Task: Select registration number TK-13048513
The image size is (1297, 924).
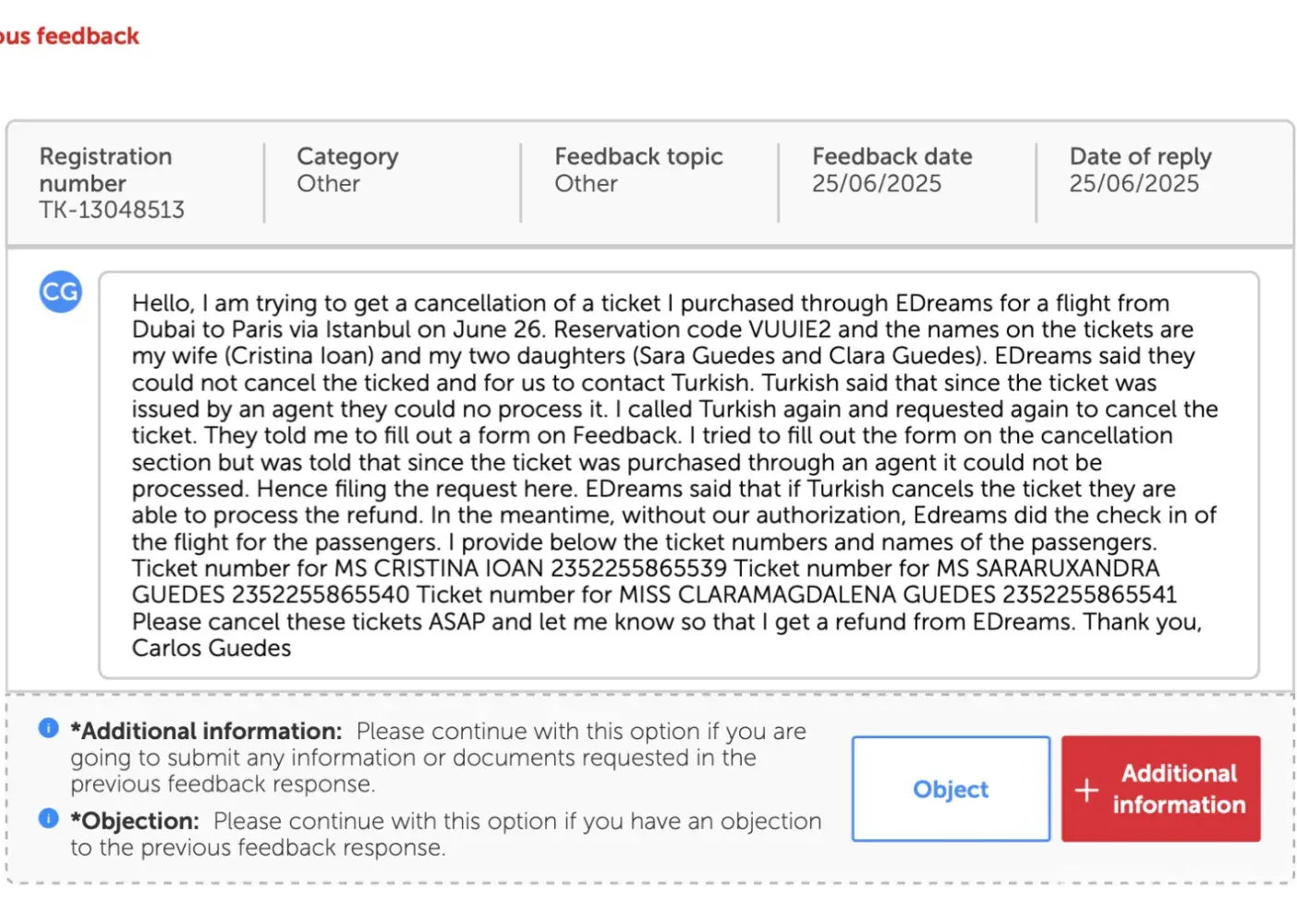Action: pyautogui.click(x=112, y=210)
